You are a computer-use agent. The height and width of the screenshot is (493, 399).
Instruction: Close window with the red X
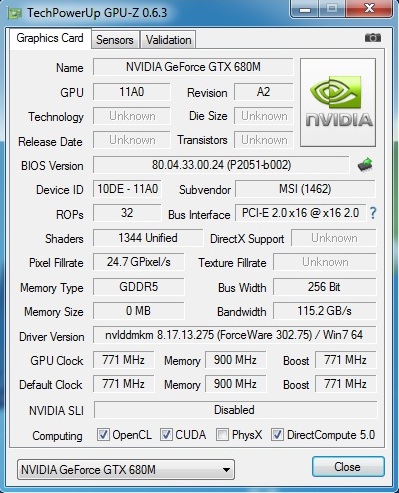click(369, 8)
